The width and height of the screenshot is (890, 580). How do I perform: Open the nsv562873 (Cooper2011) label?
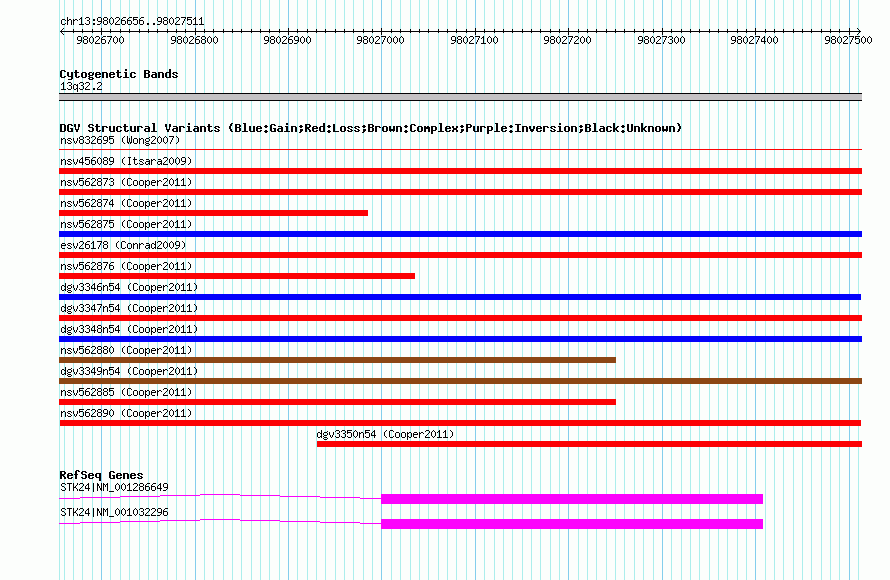click(126, 182)
